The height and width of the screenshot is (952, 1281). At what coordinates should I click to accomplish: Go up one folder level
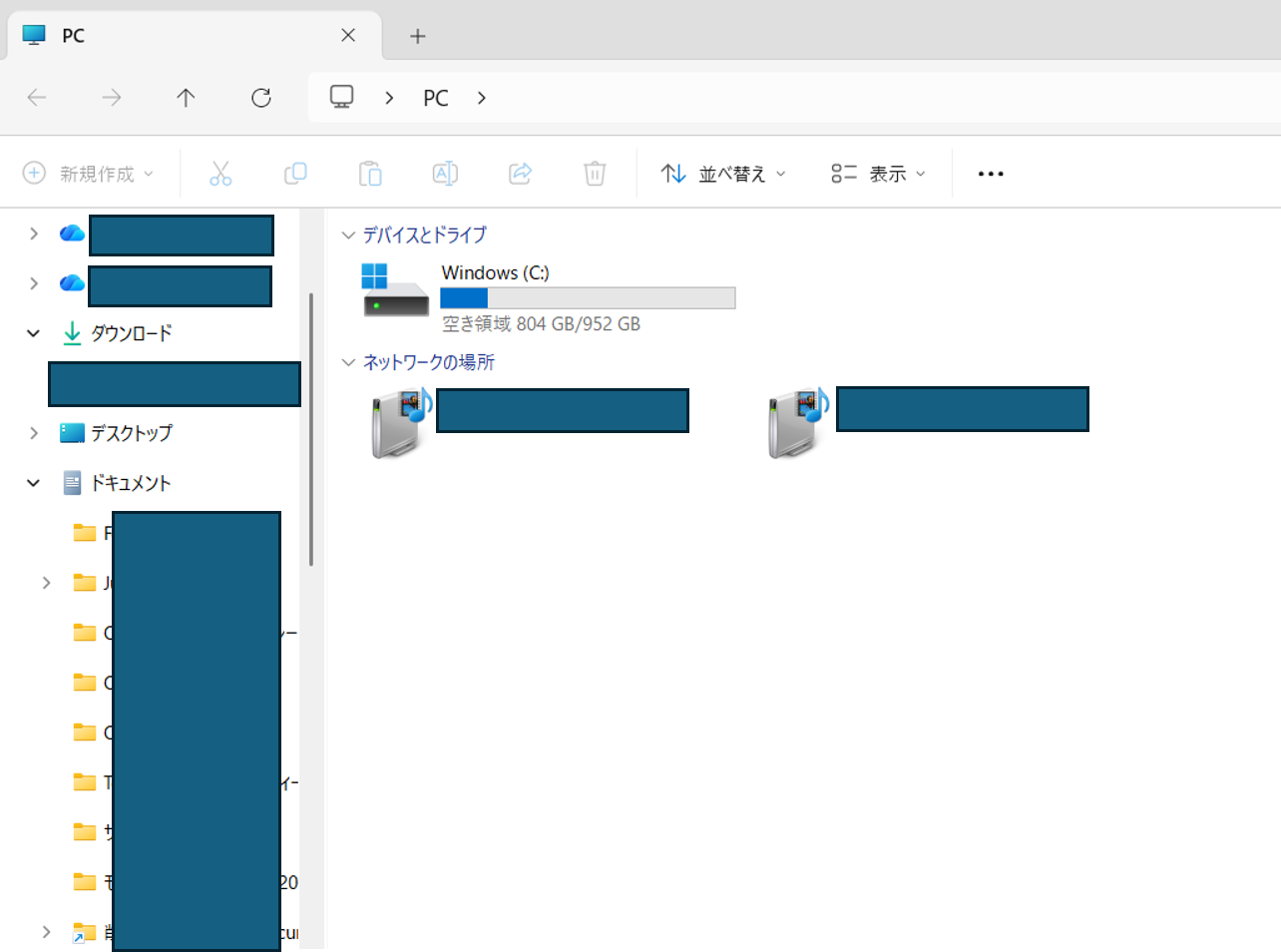(x=186, y=98)
